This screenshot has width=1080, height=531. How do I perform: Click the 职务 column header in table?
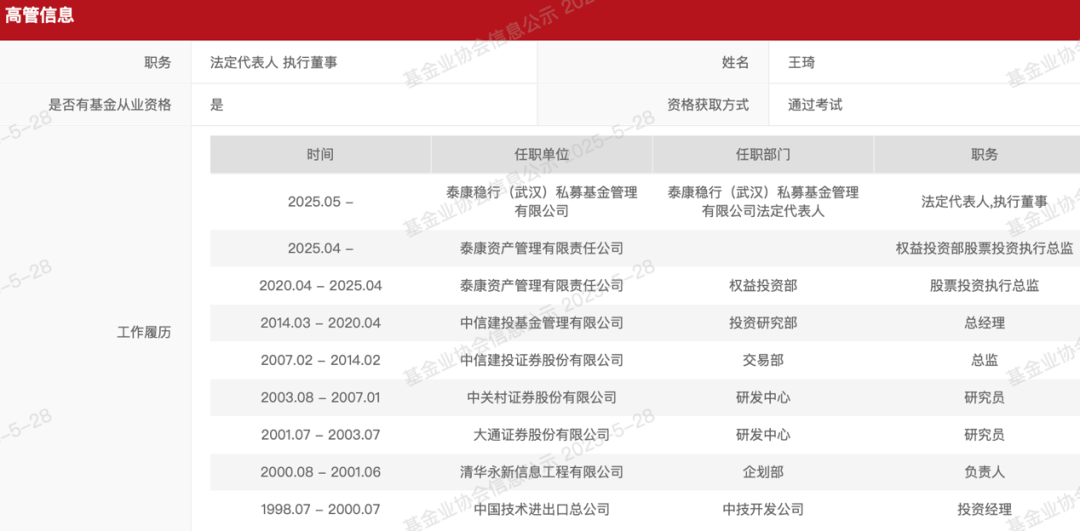click(x=984, y=154)
